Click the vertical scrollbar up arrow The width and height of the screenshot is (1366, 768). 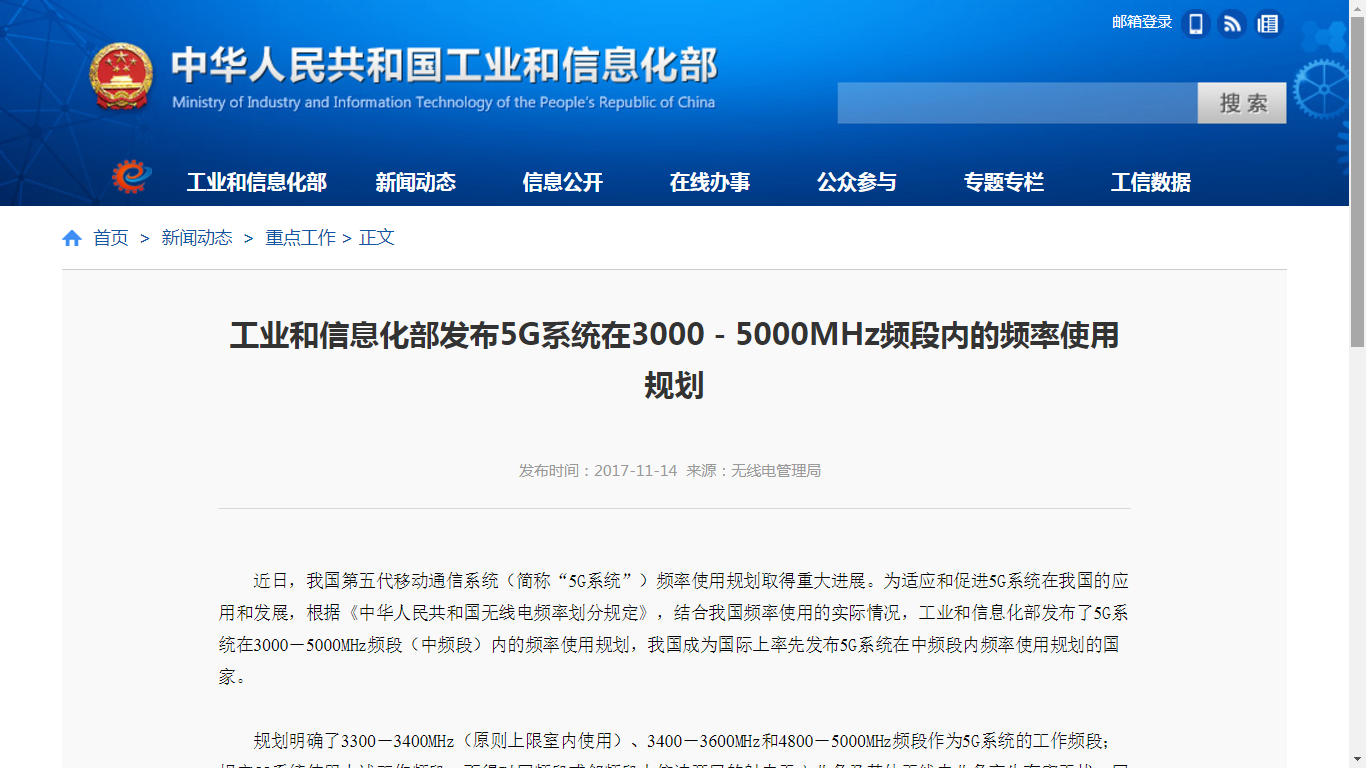[1357, 8]
